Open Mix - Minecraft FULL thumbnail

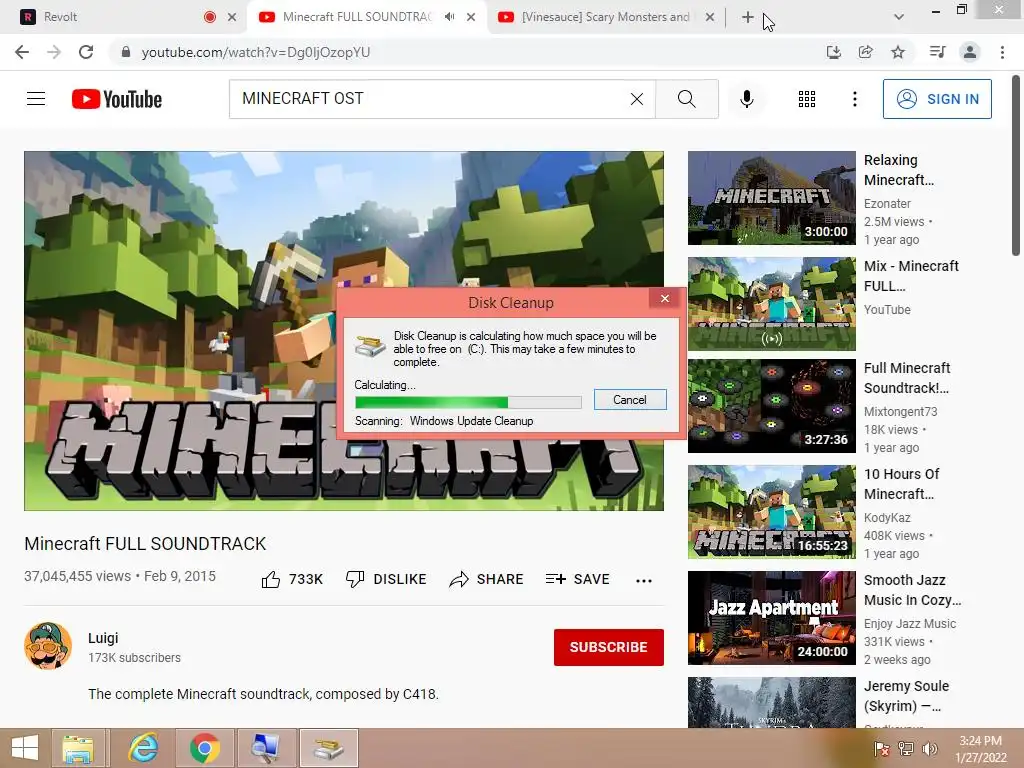(771, 304)
